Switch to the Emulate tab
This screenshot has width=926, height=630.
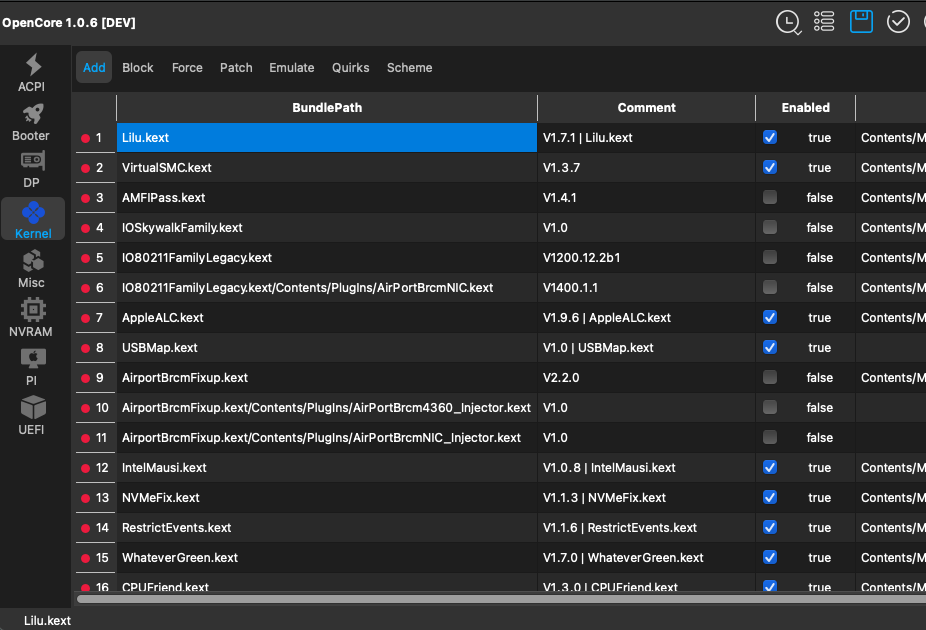pos(292,67)
